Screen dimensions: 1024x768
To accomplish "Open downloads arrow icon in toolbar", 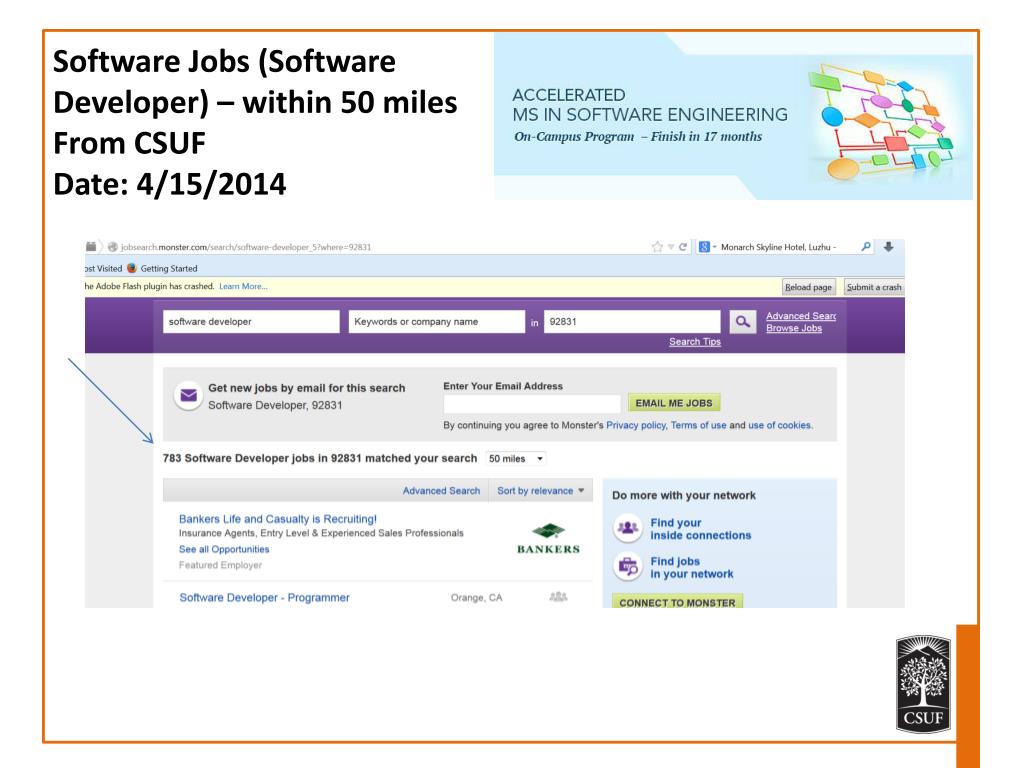I will pyautogui.click(x=889, y=247).
